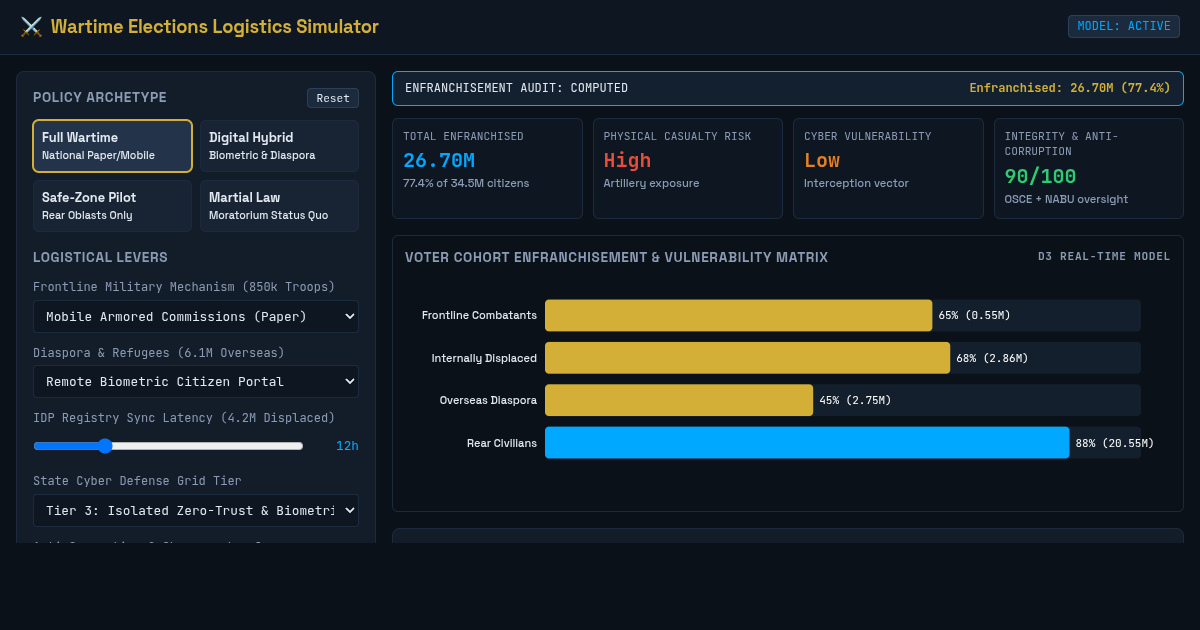Click the 'Enfranchised: 26.70M (77.4%)' text
Image resolution: width=1200 pixels, height=630 pixels.
1070,88
